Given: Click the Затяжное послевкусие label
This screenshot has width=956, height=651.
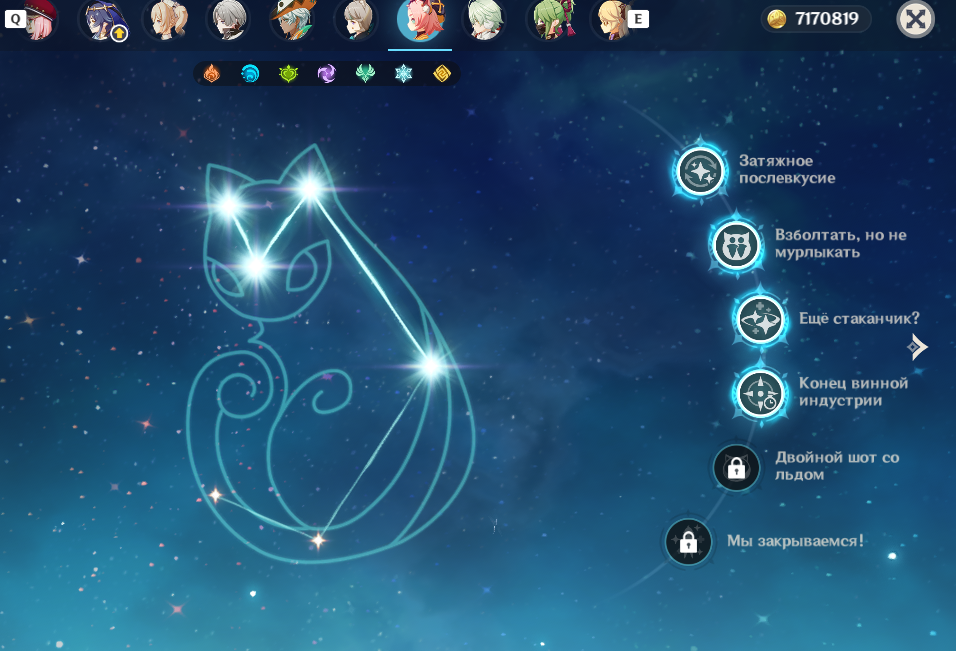Looking at the screenshot, I should coord(787,169).
